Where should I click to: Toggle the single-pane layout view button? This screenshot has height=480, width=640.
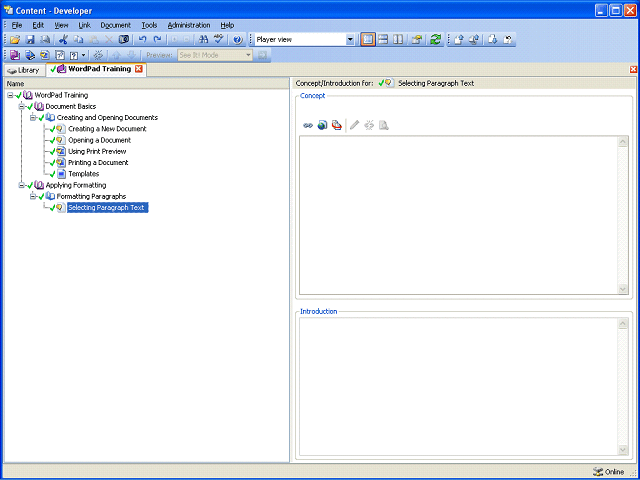[368, 40]
